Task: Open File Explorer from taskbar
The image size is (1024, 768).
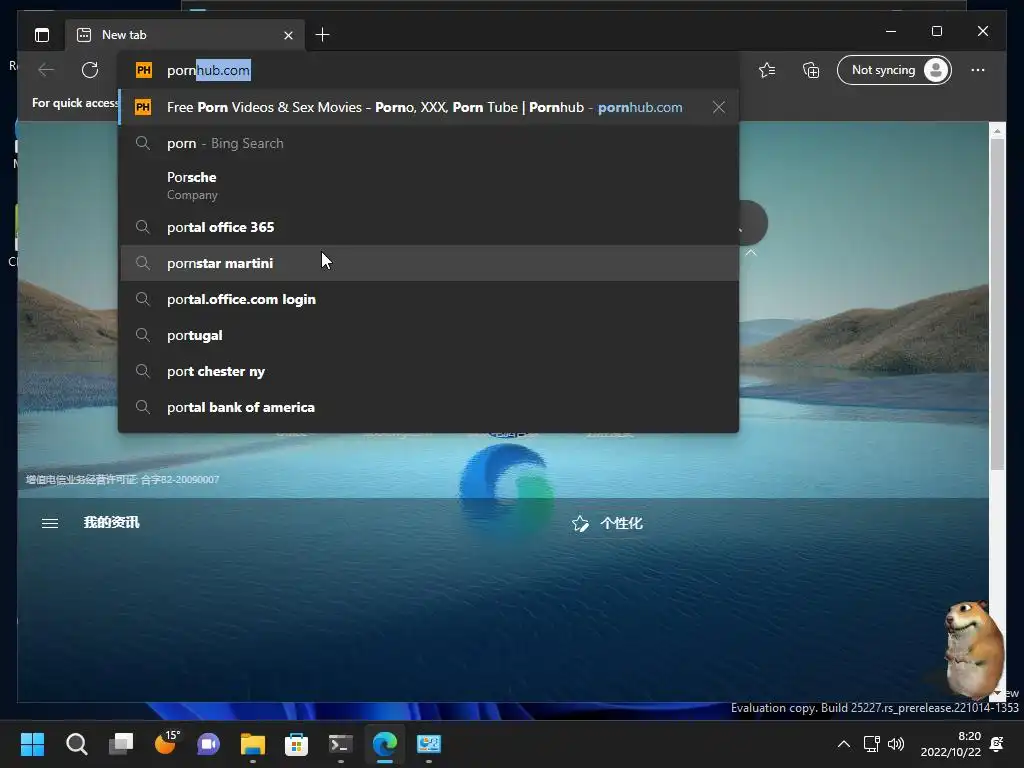Action: coord(253,744)
